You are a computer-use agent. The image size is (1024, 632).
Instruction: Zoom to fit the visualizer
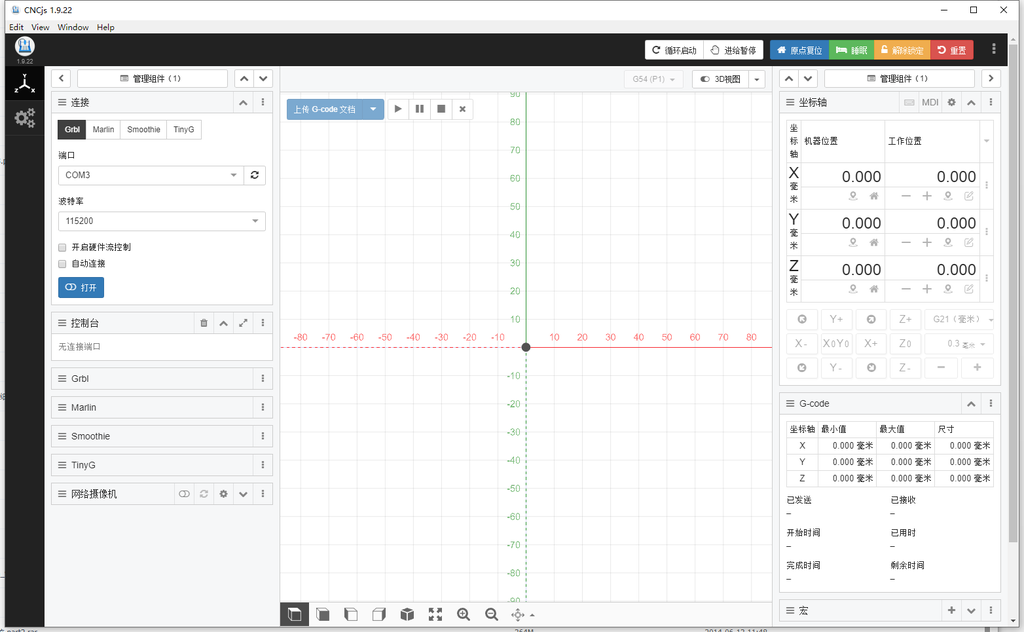pyautogui.click(x=436, y=614)
